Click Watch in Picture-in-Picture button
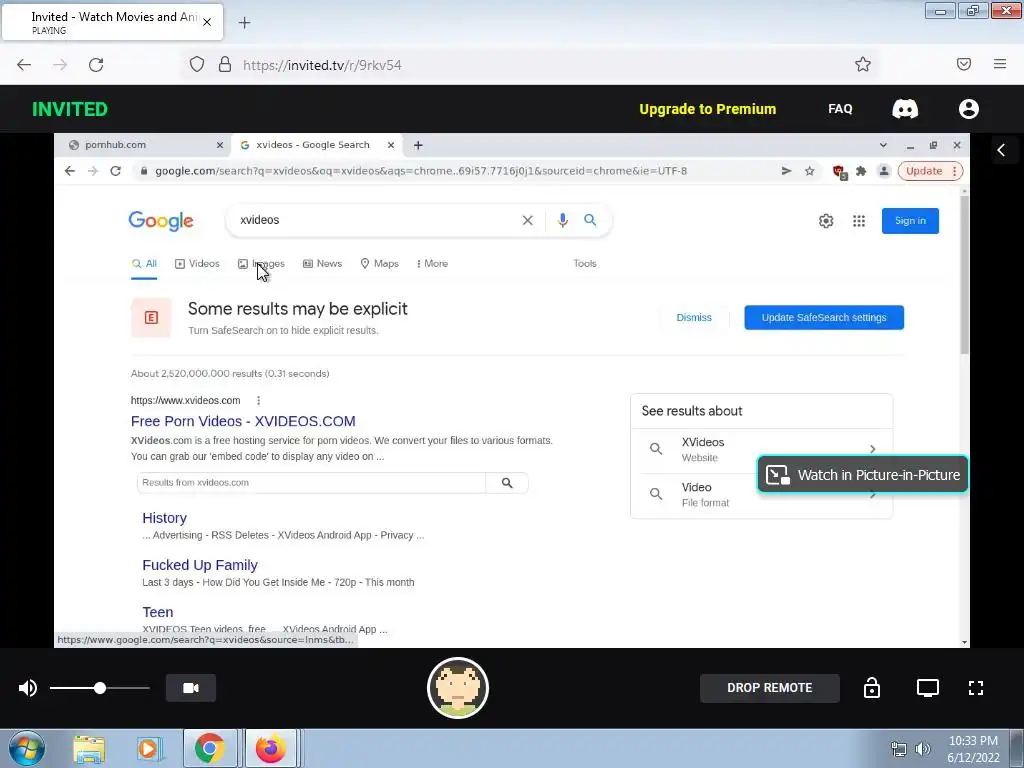 (x=862, y=475)
